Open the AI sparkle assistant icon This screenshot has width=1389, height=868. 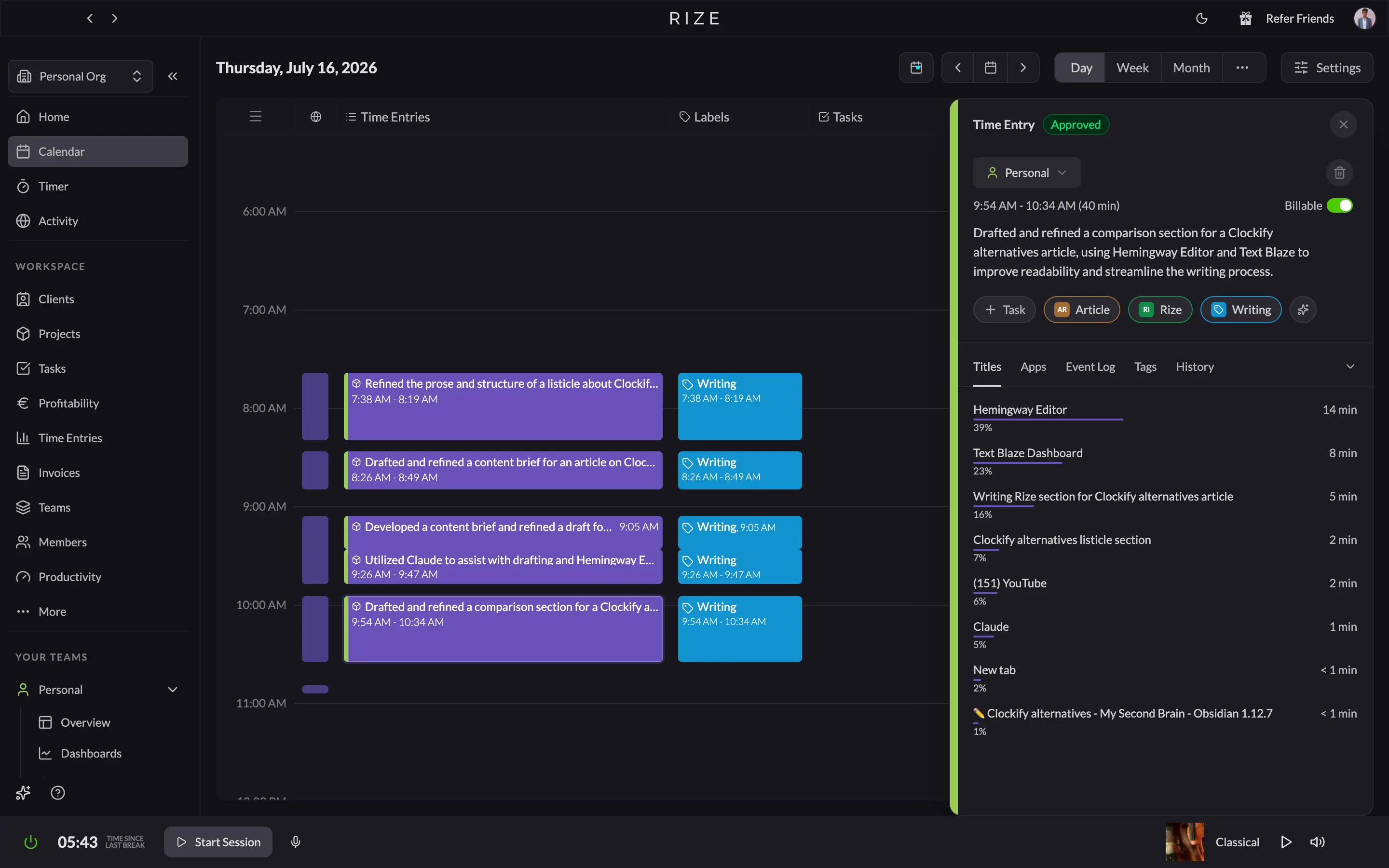click(x=23, y=793)
